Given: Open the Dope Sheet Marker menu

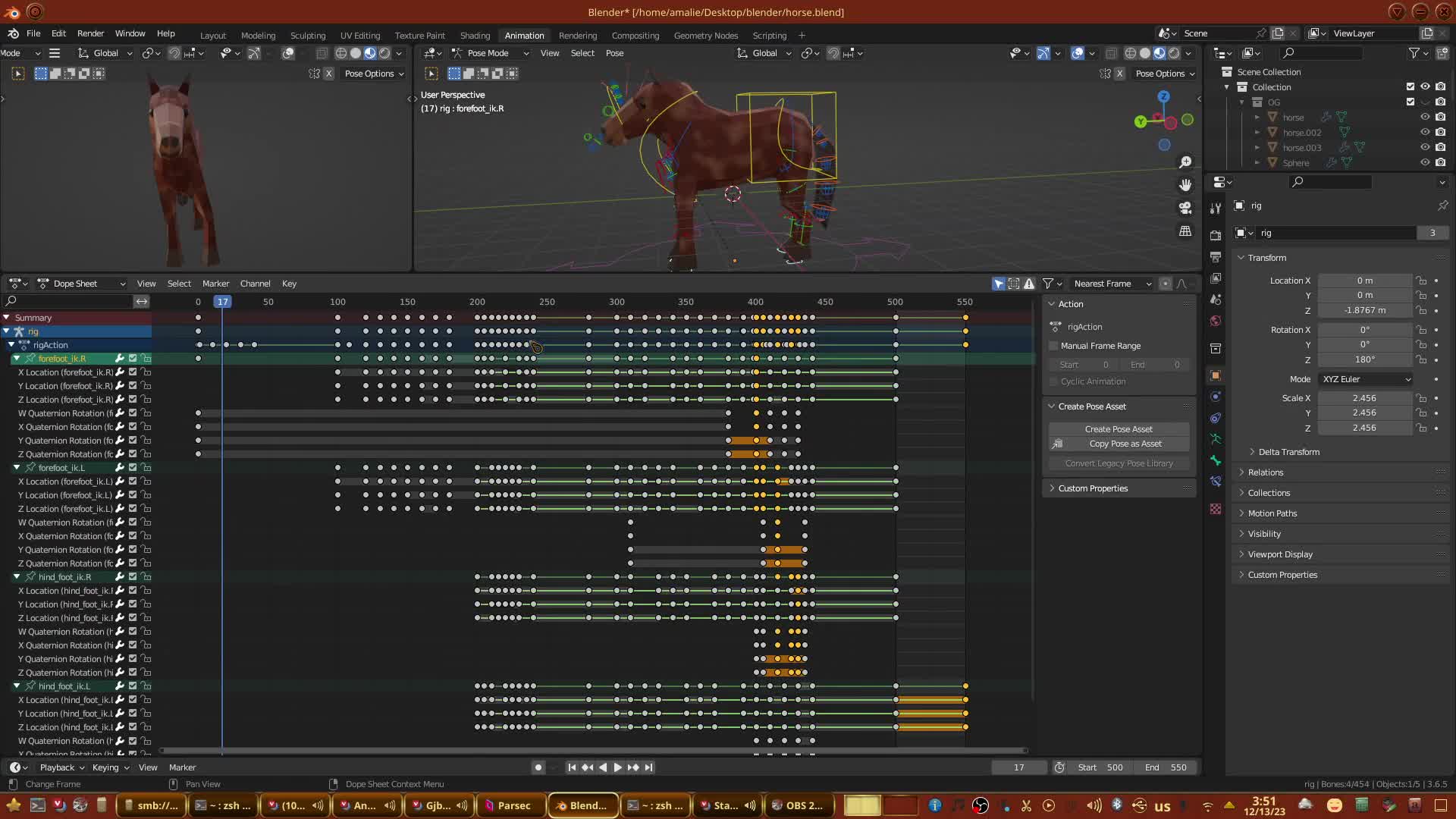Looking at the screenshot, I should (215, 284).
